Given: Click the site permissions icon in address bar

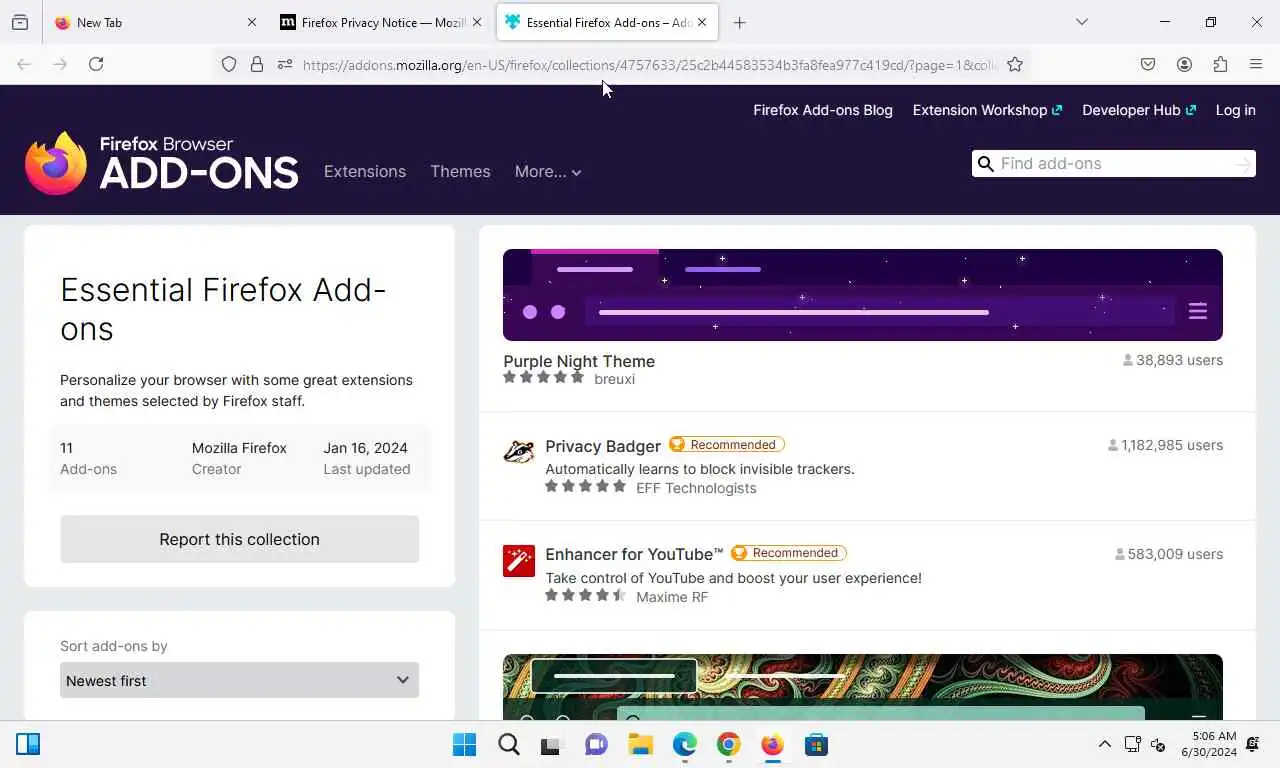Looking at the screenshot, I should [x=285, y=64].
